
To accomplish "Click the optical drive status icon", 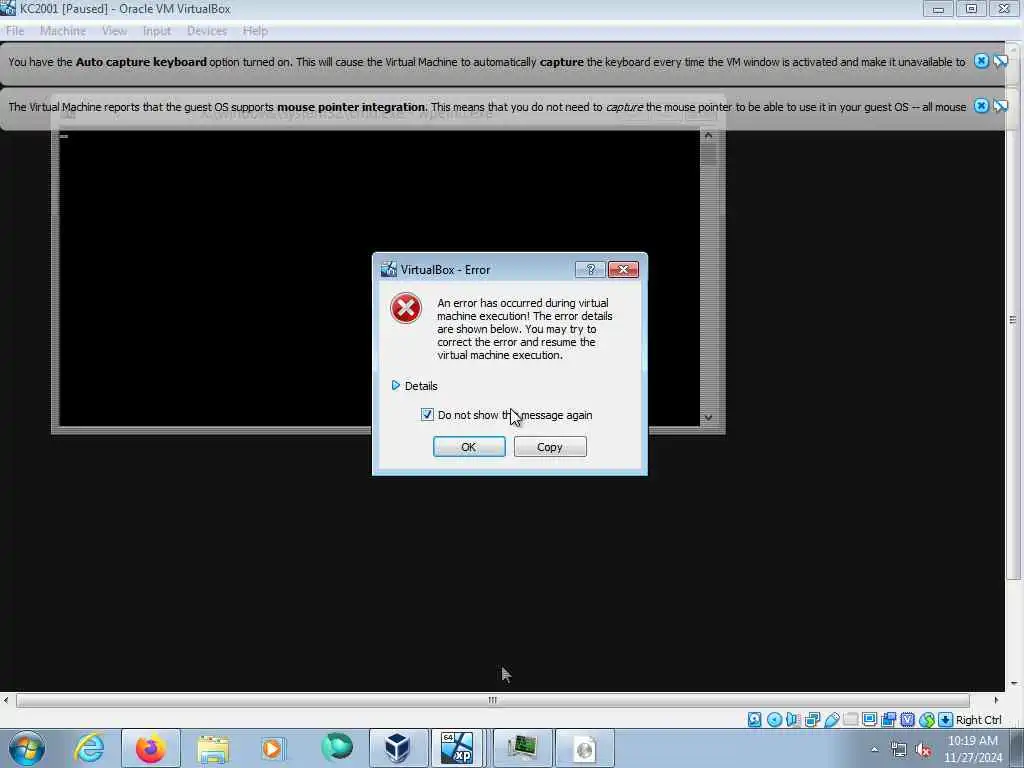I will tap(774, 720).
